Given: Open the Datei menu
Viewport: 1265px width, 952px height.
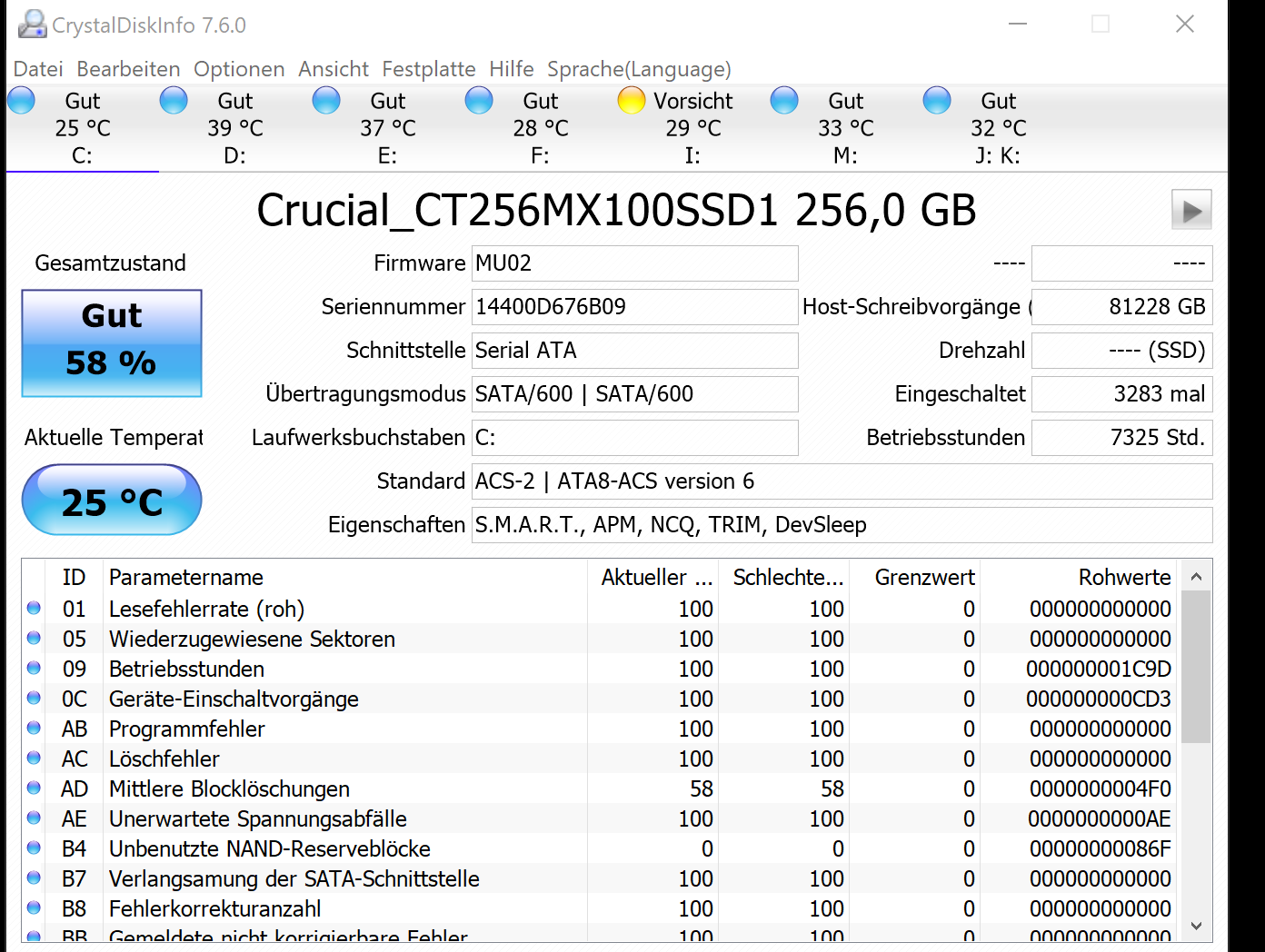Looking at the screenshot, I should (38, 69).
